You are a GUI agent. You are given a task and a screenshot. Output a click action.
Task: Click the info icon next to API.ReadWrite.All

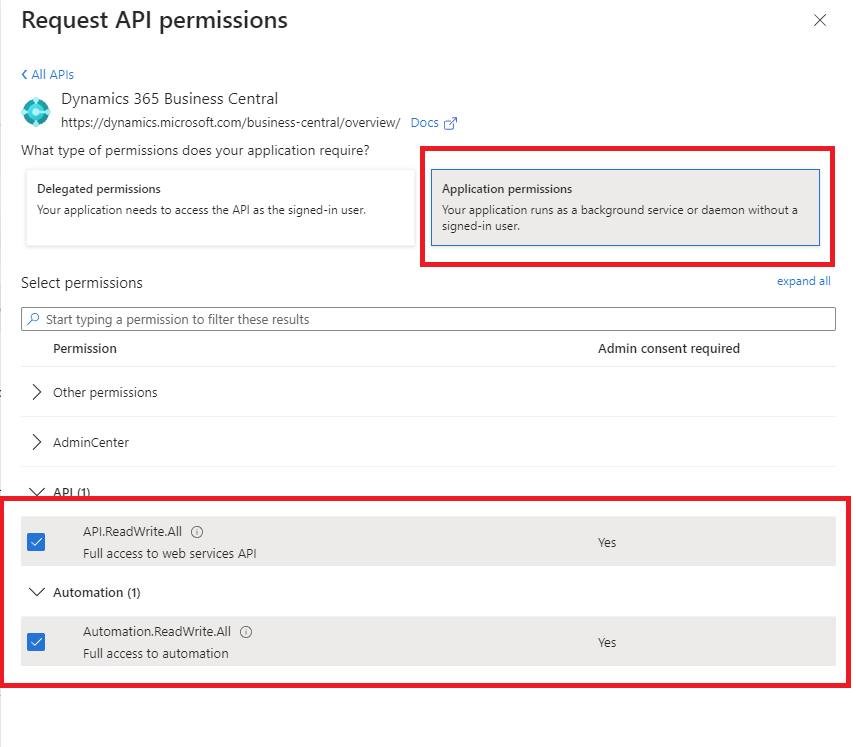pos(197,532)
